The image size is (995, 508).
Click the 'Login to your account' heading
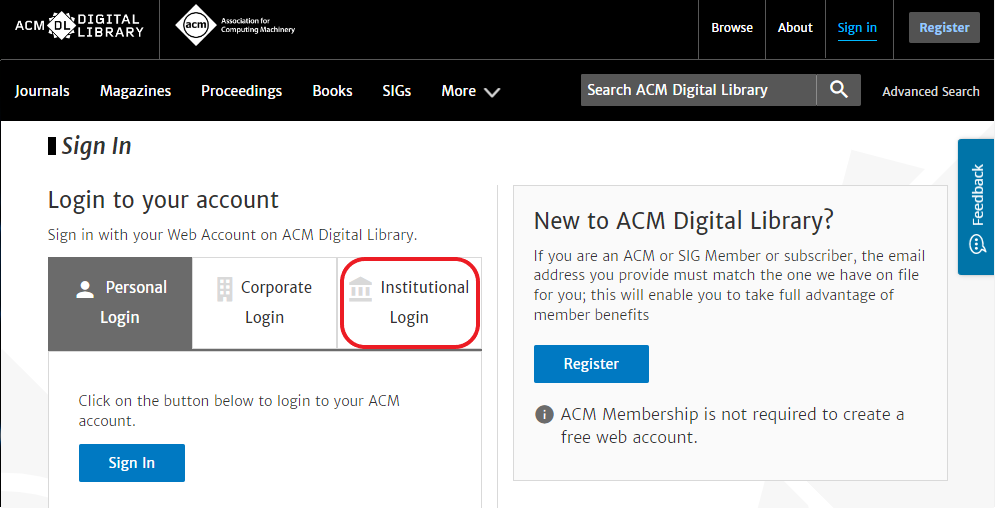click(x=163, y=200)
